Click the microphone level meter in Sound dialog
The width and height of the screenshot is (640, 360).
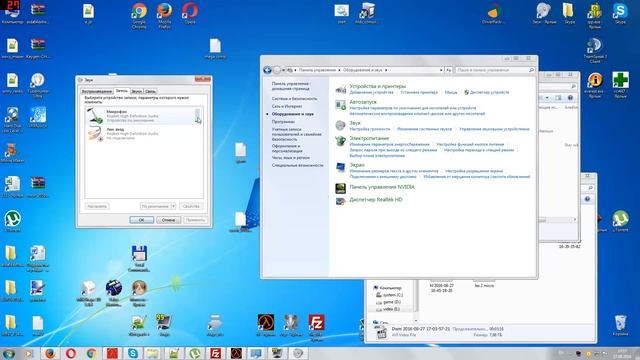[197, 116]
